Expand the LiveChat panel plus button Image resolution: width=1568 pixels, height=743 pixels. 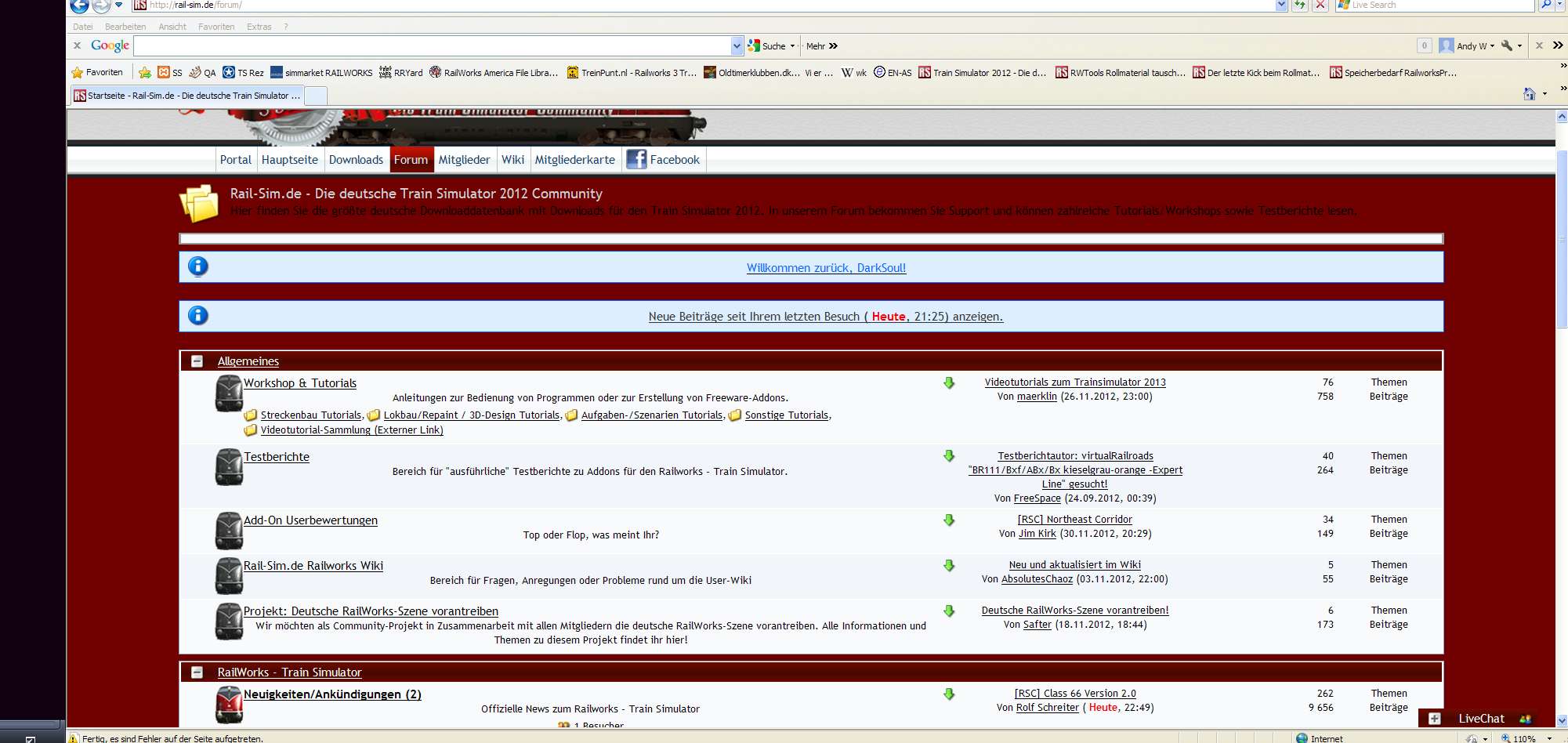1435,719
